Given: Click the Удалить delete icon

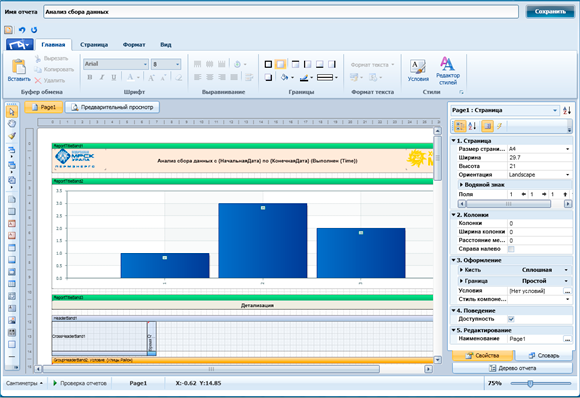Looking at the screenshot, I should (x=38, y=80).
